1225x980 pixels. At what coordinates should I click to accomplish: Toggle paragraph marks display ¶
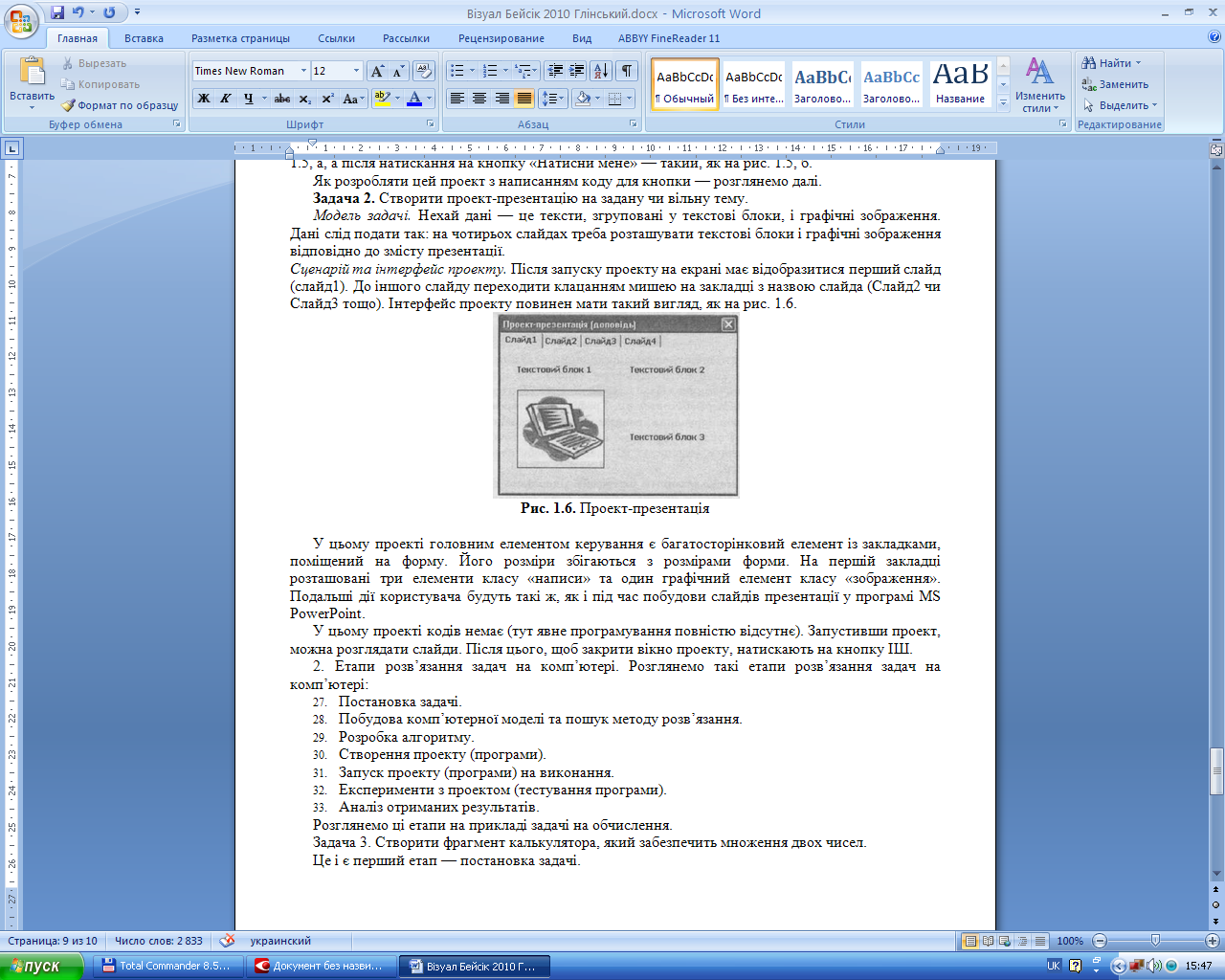[626, 71]
